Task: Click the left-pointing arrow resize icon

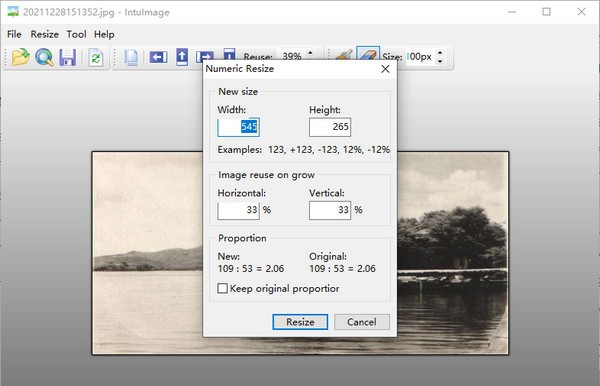Action: [158, 57]
